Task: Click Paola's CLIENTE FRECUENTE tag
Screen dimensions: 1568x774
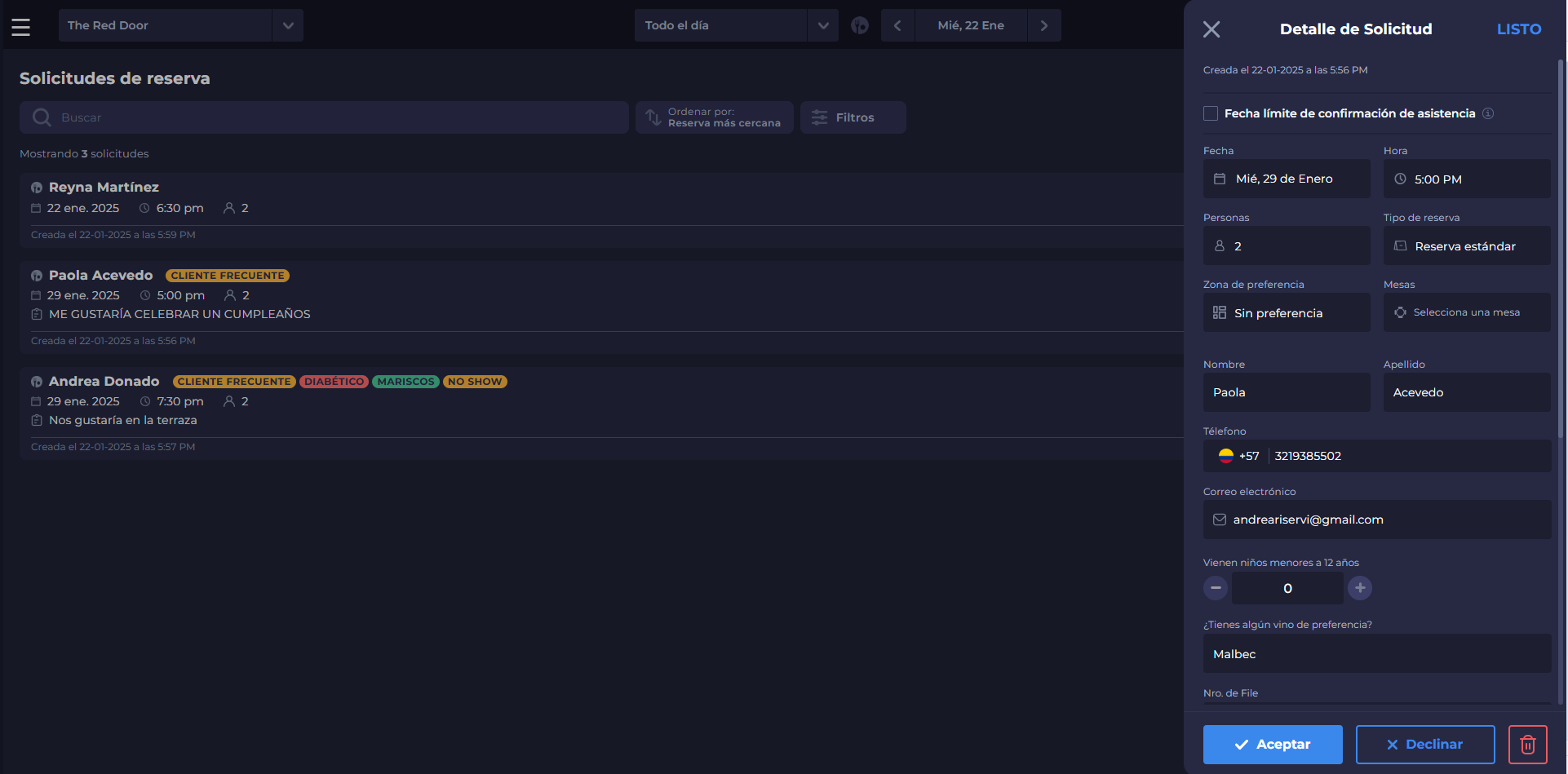Action: click(x=228, y=276)
